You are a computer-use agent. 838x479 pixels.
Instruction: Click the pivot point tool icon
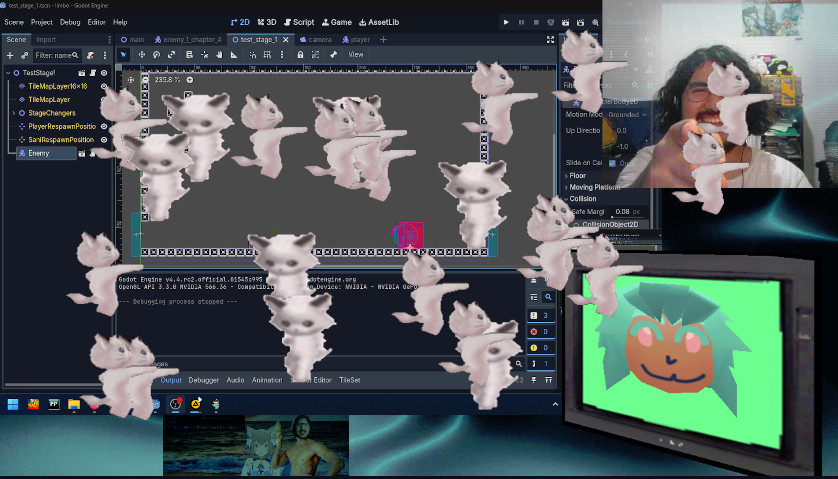click(204, 55)
